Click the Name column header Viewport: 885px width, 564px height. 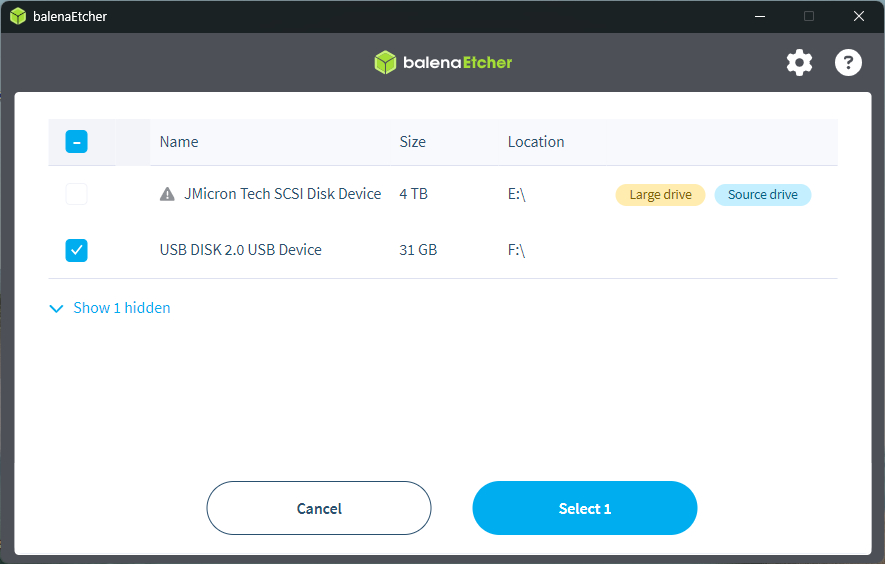(179, 142)
